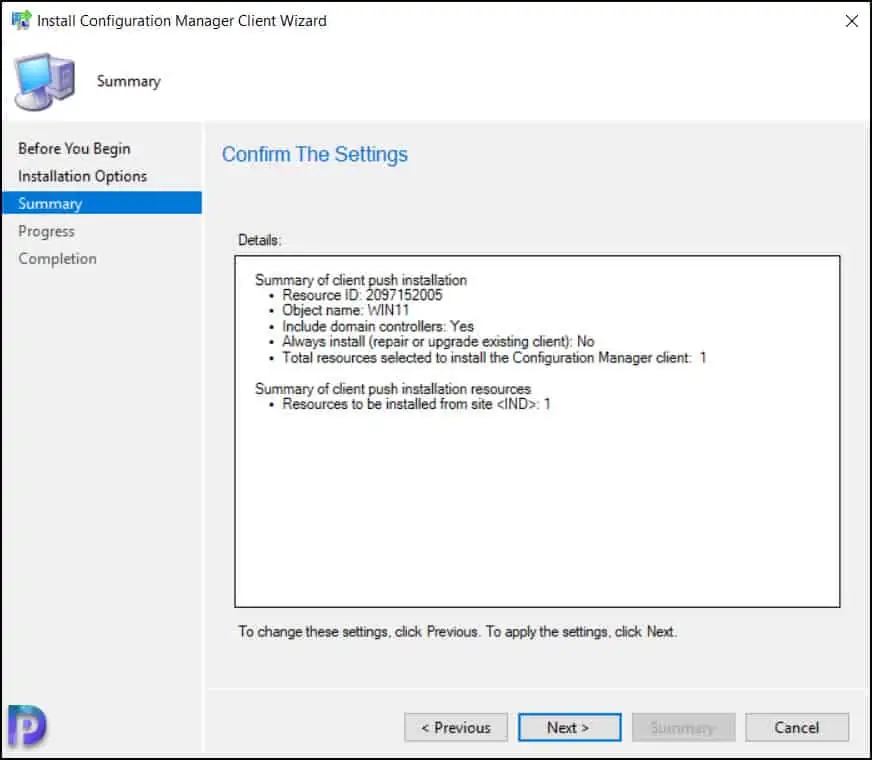Select the Progress step in sidebar
872x760 pixels.
point(46,231)
